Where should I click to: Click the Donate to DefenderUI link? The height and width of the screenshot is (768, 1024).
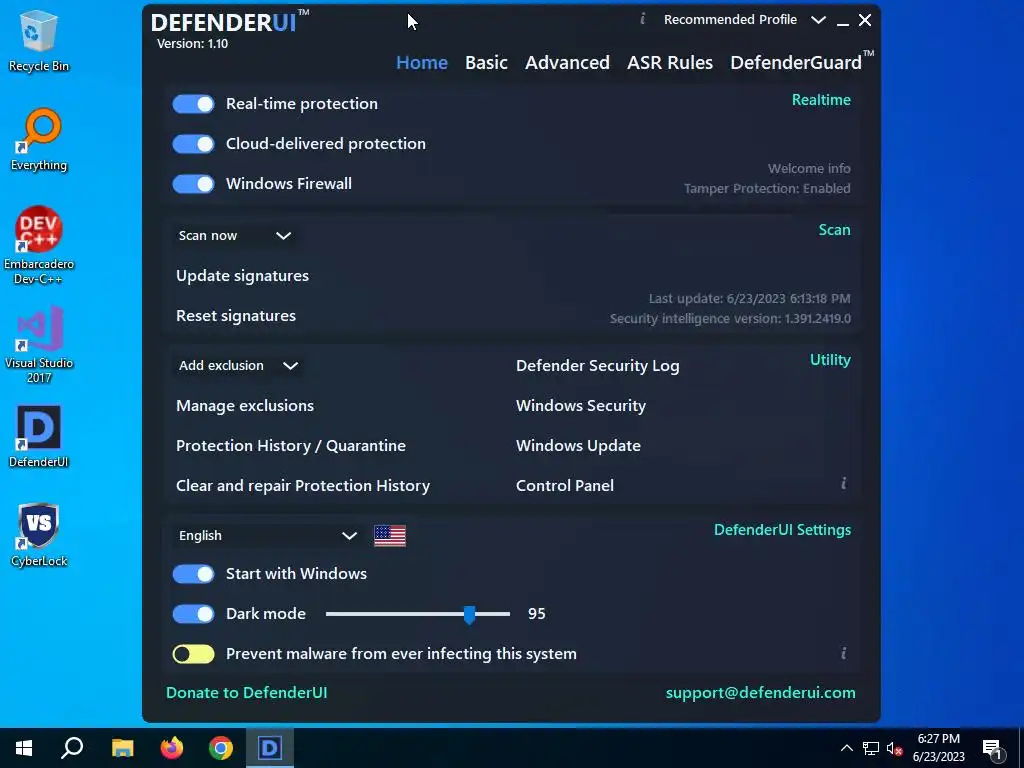(246, 693)
